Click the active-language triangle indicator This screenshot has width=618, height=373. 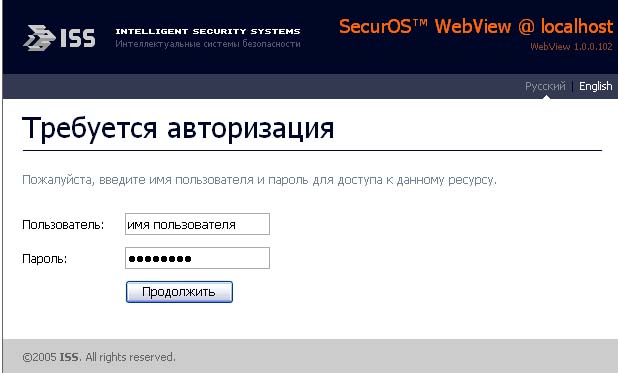coord(546,97)
